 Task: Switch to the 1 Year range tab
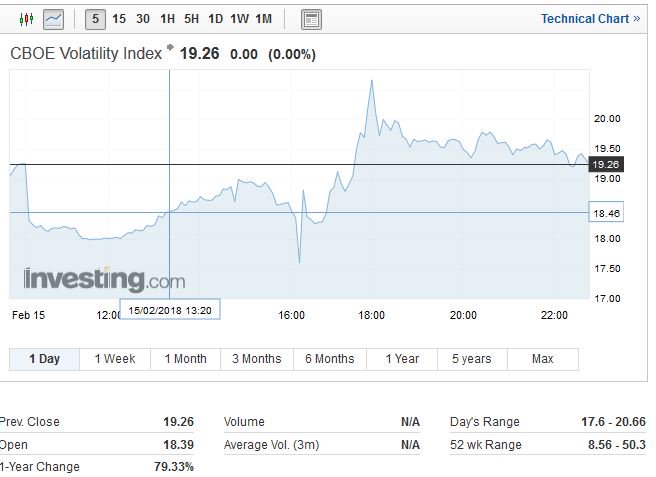pyautogui.click(x=402, y=359)
